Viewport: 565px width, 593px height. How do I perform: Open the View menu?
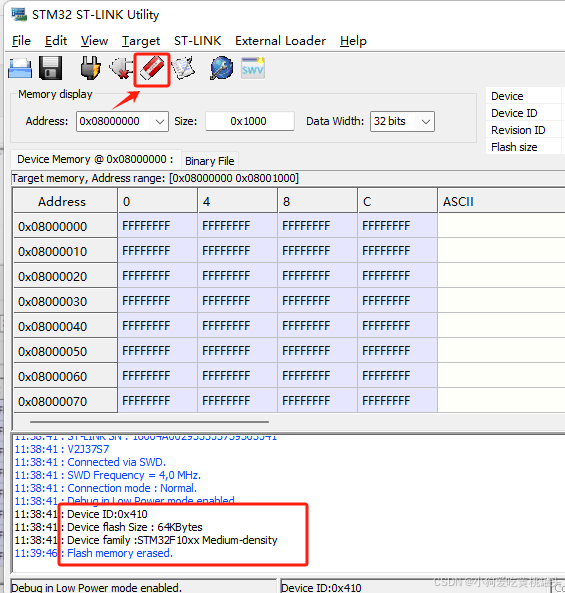click(x=94, y=41)
